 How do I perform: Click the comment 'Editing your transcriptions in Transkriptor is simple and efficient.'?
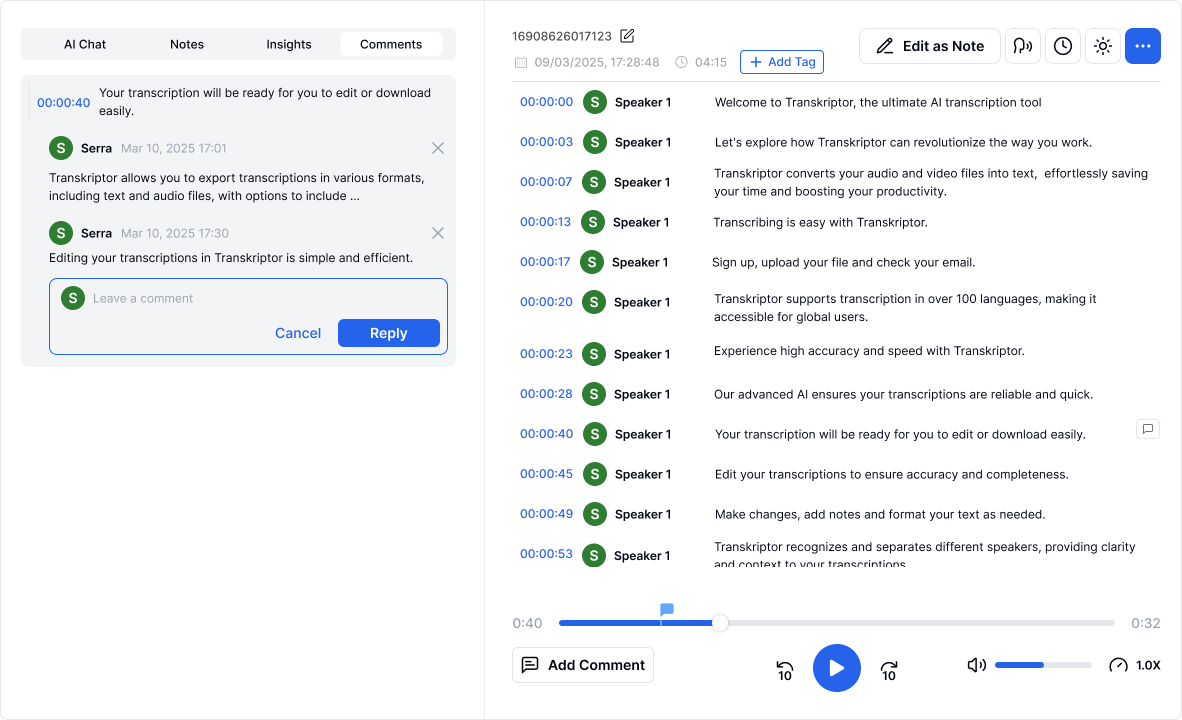tap(231, 258)
